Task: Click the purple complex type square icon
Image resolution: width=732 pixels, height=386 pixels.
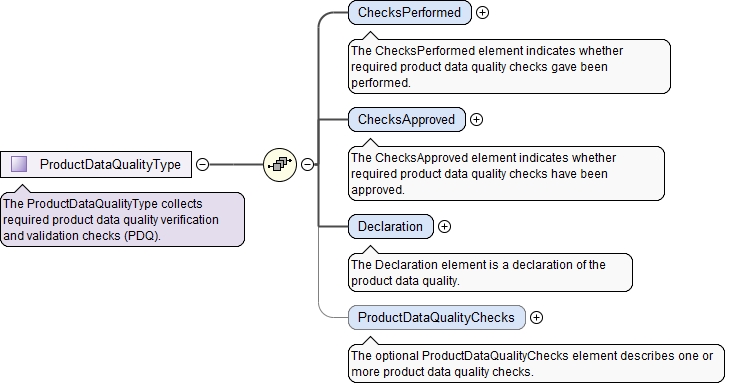Action: (x=19, y=164)
